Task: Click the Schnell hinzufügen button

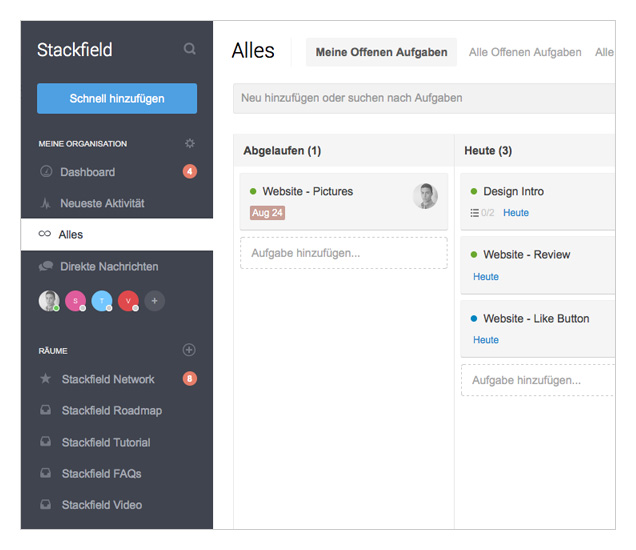Action: [117, 99]
